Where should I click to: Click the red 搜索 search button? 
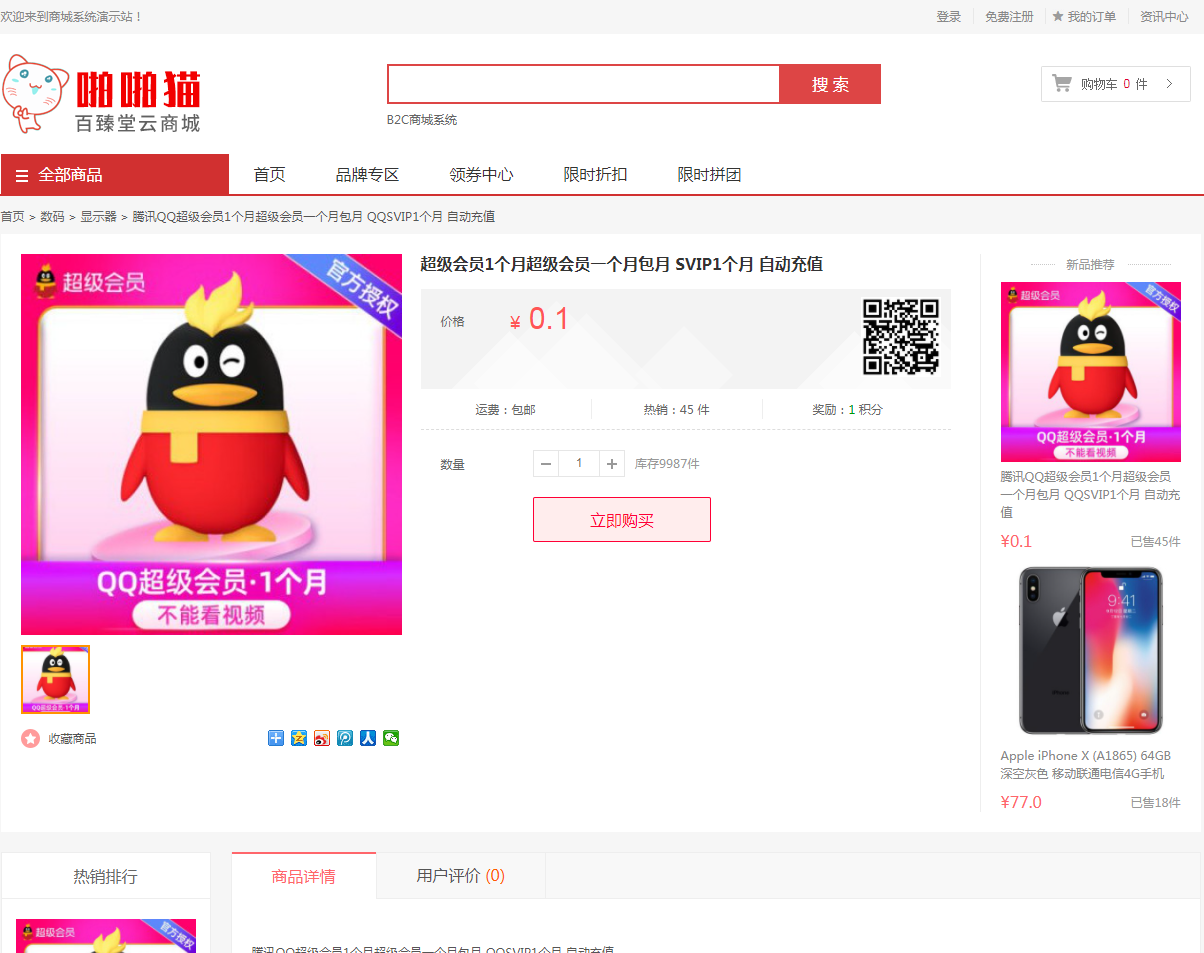830,84
